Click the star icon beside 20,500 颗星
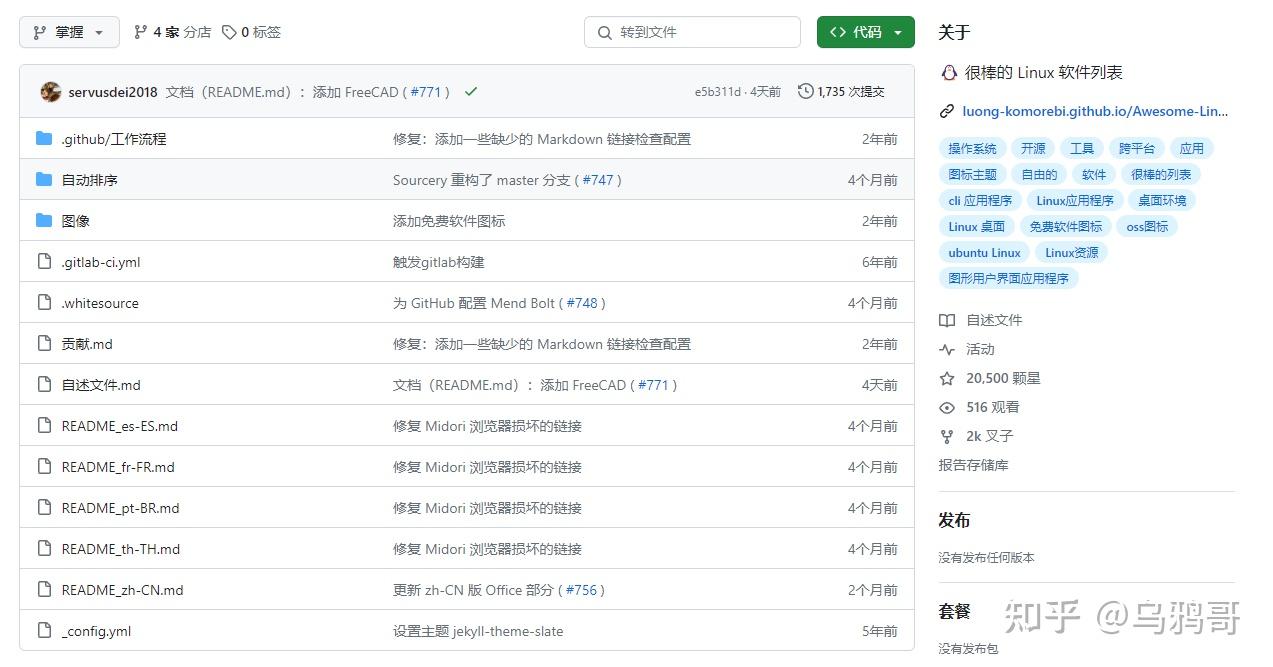Image resolution: width=1273 pixels, height=667 pixels. click(x=946, y=378)
